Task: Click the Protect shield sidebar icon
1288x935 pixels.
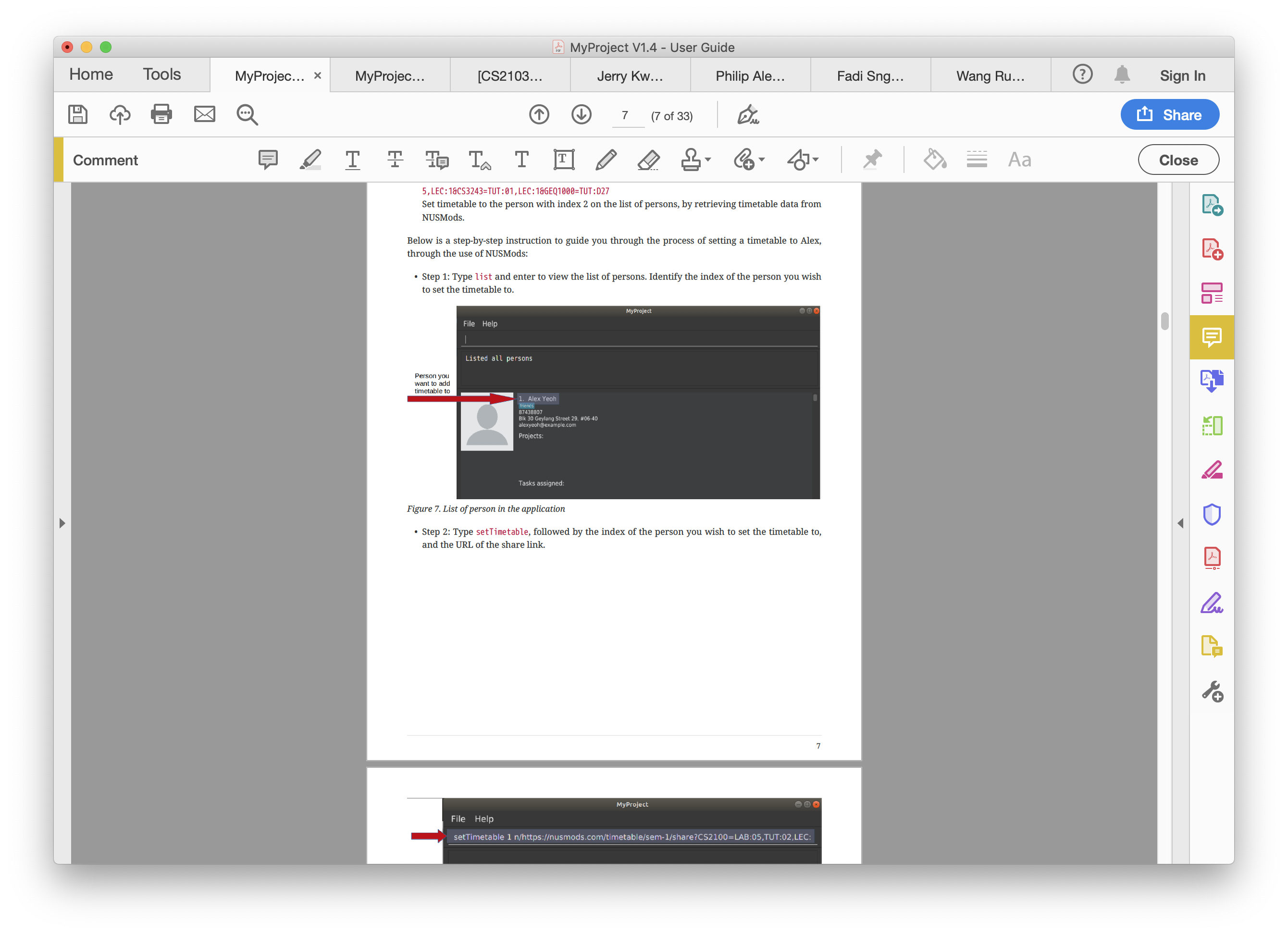Action: tap(1211, 514)
